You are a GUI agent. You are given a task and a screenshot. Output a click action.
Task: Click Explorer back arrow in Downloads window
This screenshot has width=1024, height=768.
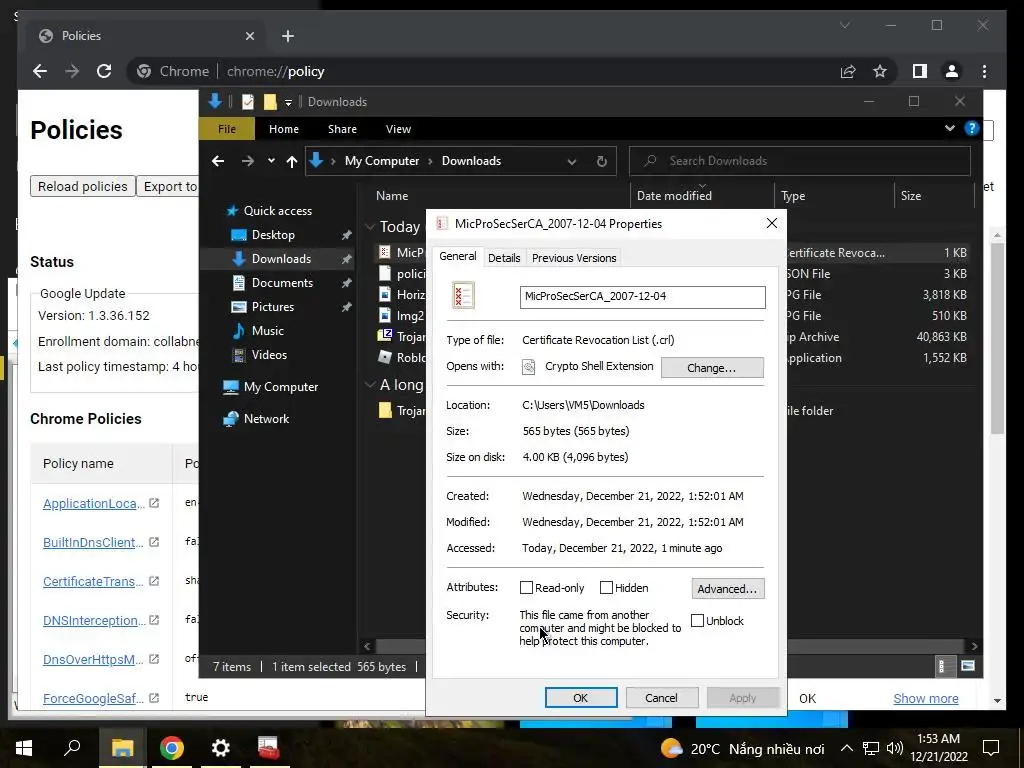click(x=218, y=161)
